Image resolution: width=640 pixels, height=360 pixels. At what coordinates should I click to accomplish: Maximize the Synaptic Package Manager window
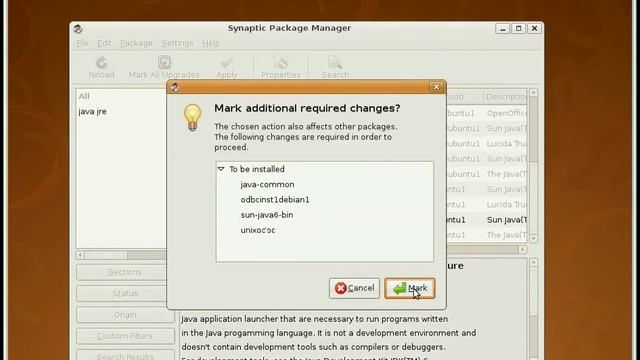click(x=518, y=29)
